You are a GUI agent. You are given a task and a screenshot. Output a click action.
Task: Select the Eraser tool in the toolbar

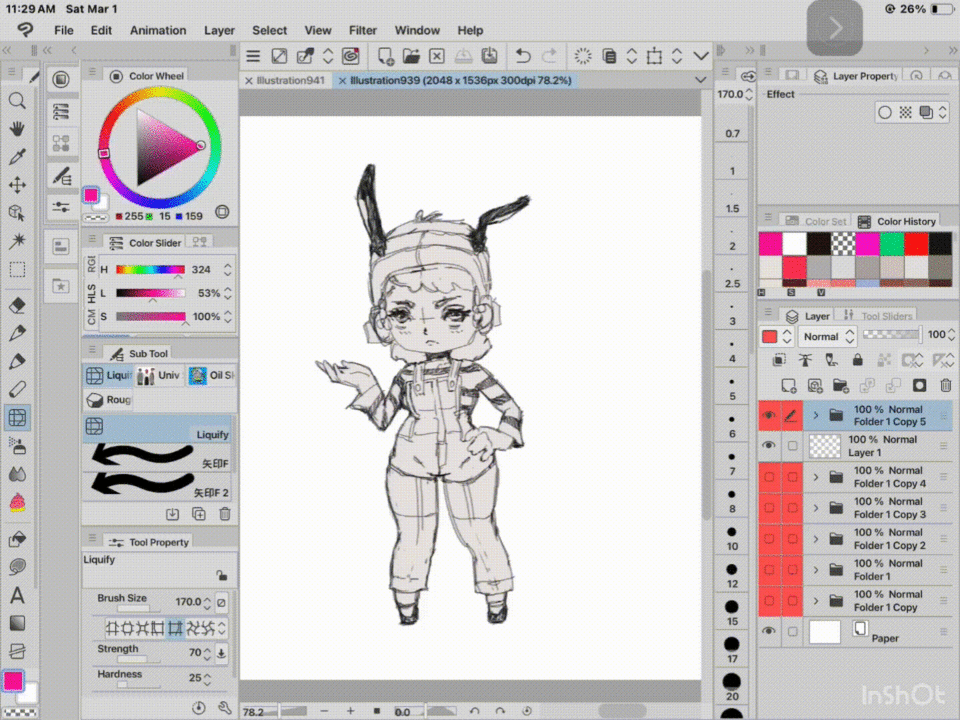coord(17,305)
